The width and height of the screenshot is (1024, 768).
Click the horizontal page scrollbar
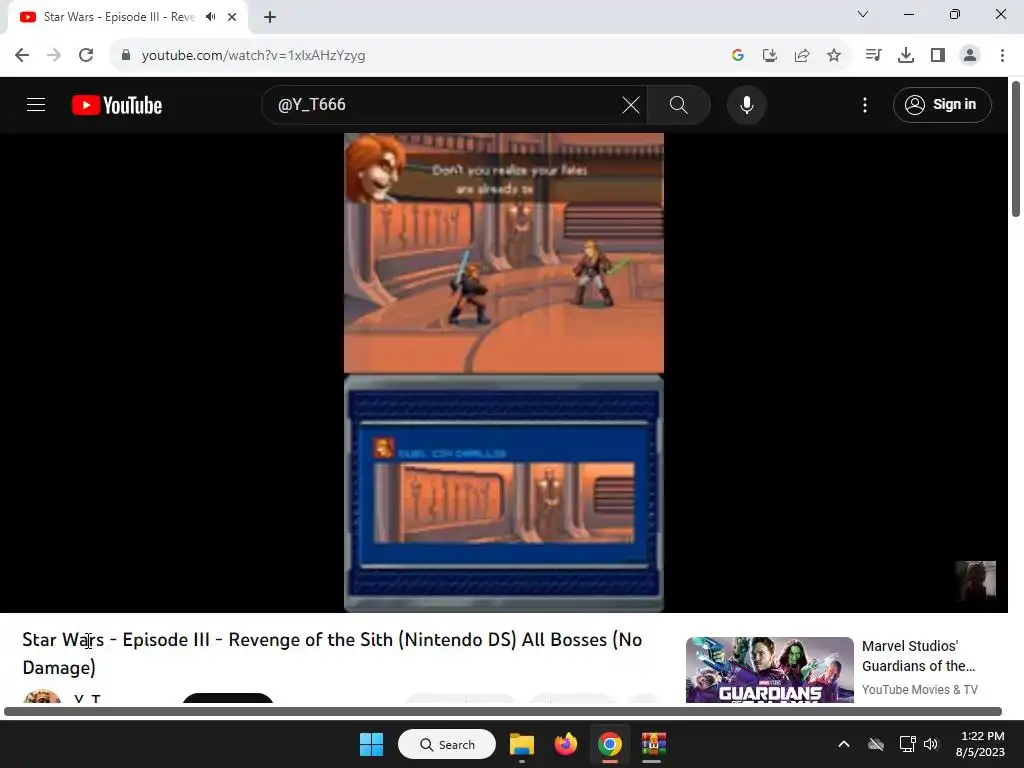tap(503, 711)
